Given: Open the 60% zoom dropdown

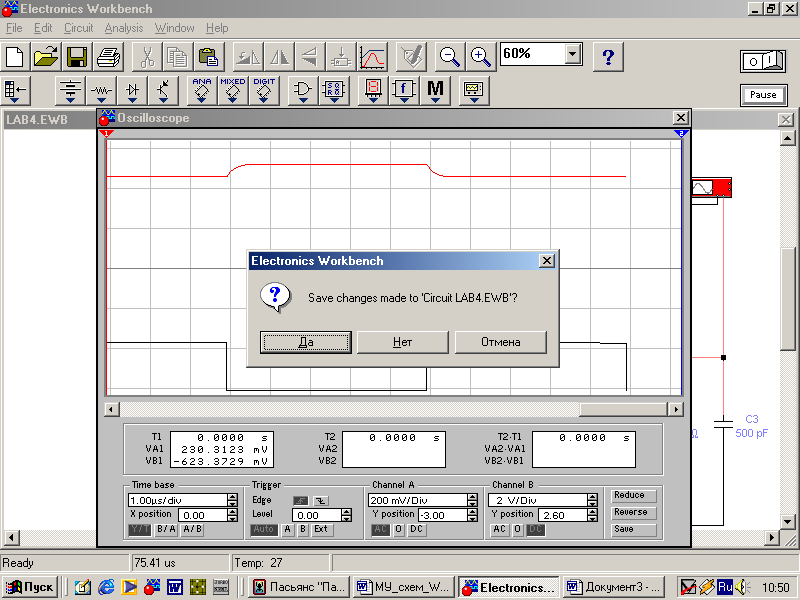Looking at the screenshot, I should [573, 54].
